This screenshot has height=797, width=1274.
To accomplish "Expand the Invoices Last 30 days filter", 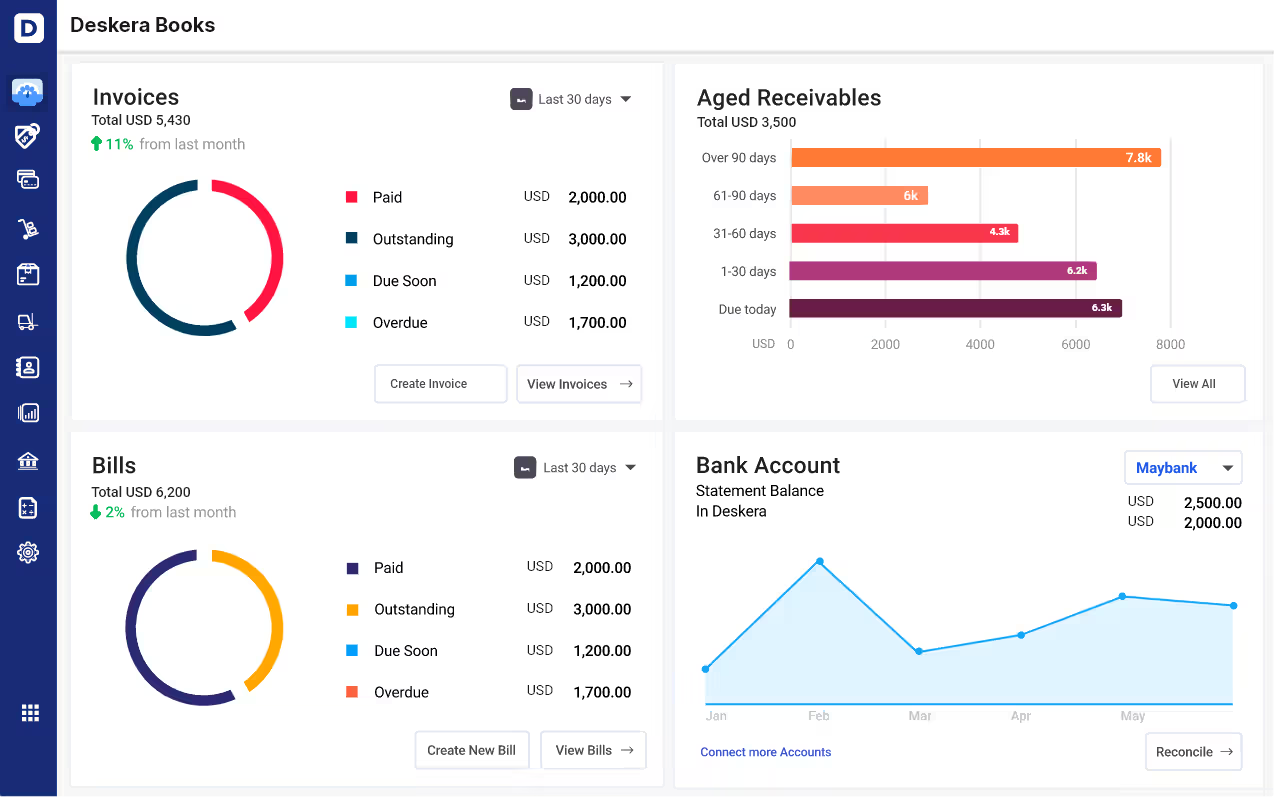I will (x=572, y=99).
